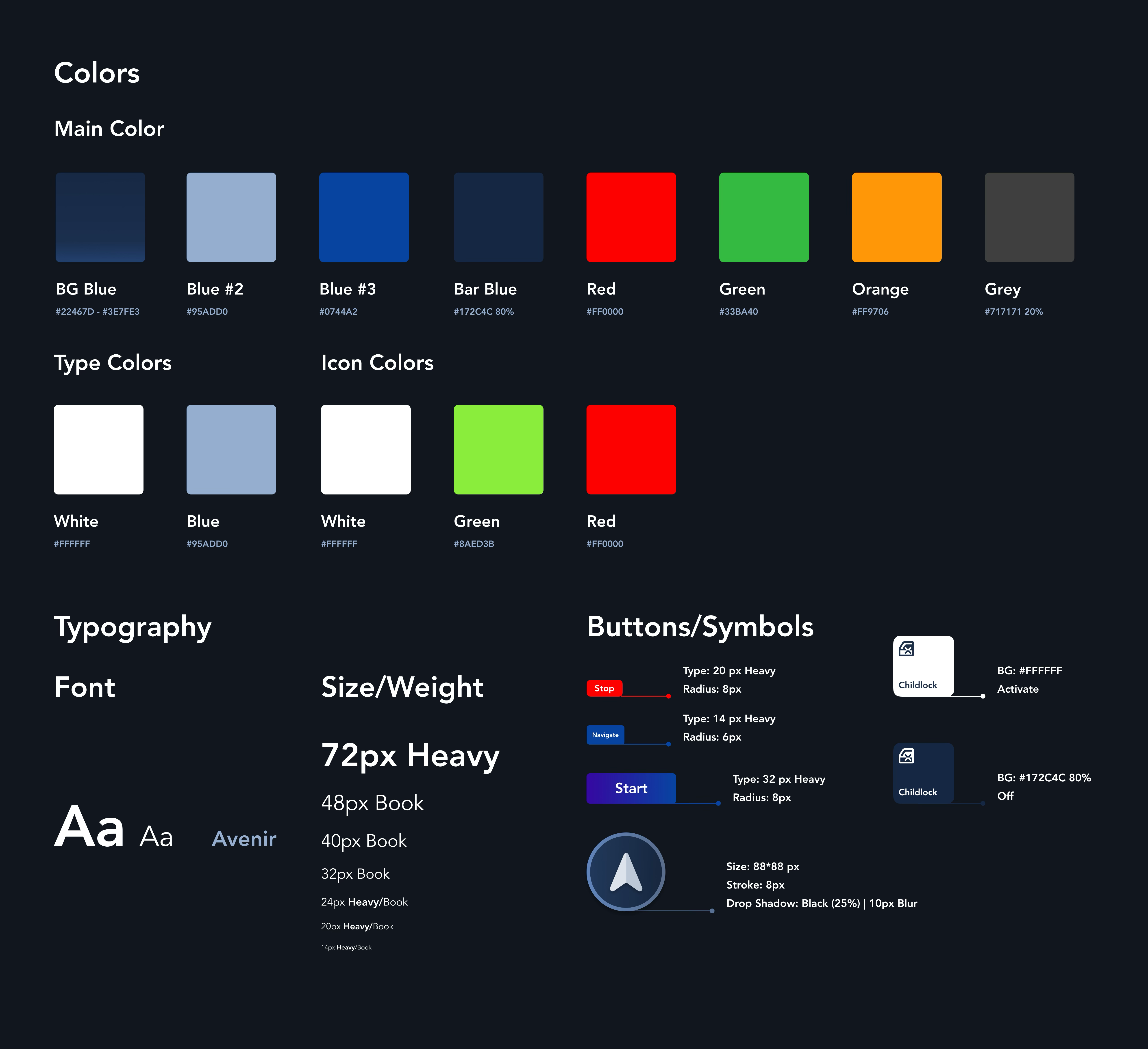Click the dark Childlock off tile
Screen dimensions: 1148x1049
[x=923, y=772]
